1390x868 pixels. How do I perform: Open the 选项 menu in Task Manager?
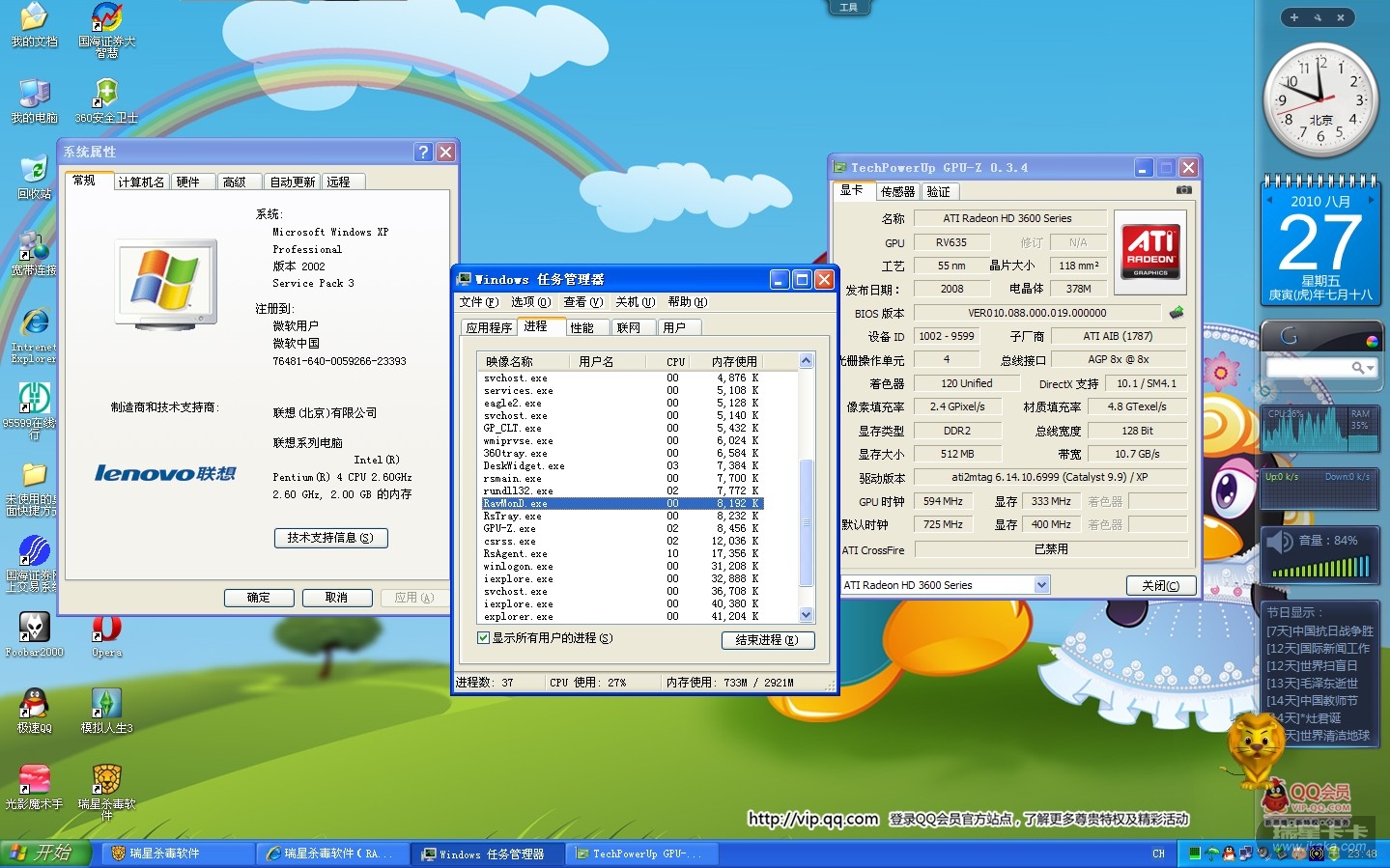coord(530,302)
